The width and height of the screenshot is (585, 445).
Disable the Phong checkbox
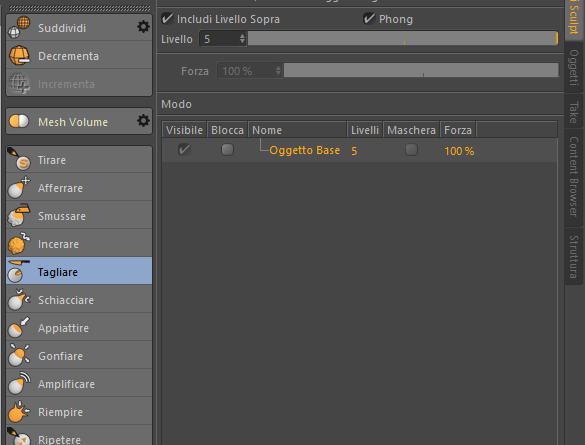tap(369, 19)
